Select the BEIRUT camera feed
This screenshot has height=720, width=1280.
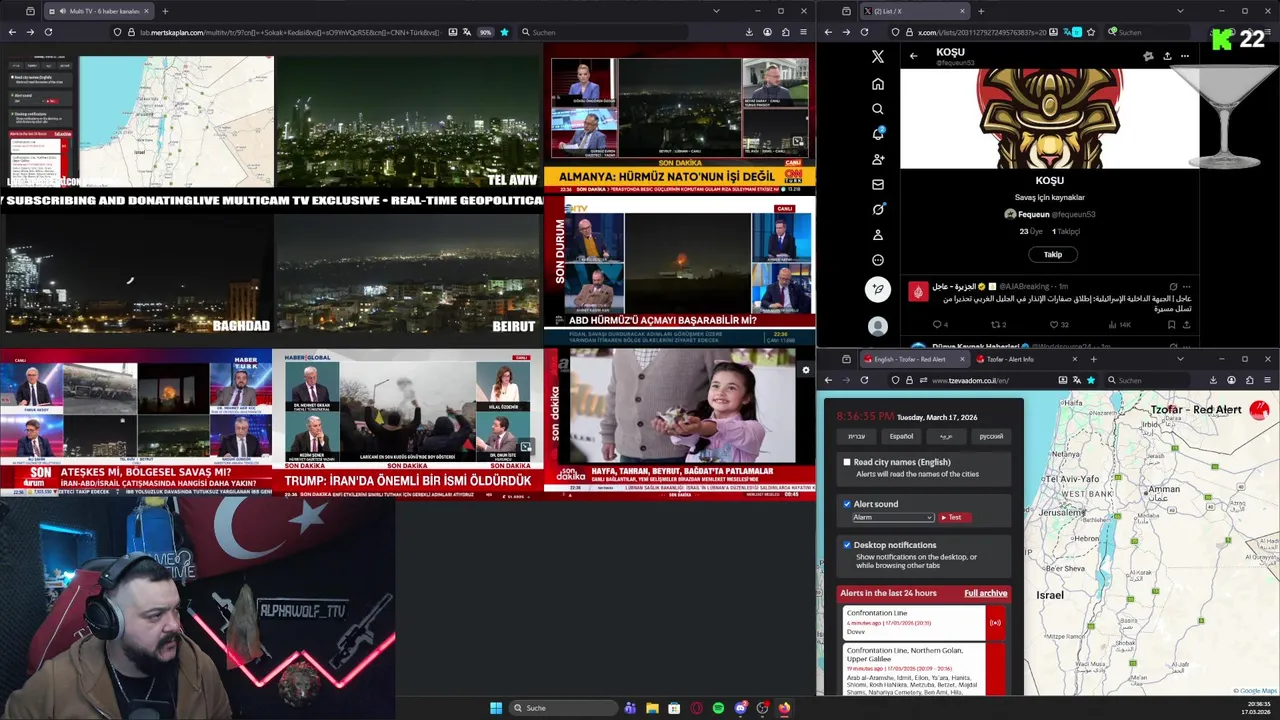pyautogui.click(x=408, y=272)
